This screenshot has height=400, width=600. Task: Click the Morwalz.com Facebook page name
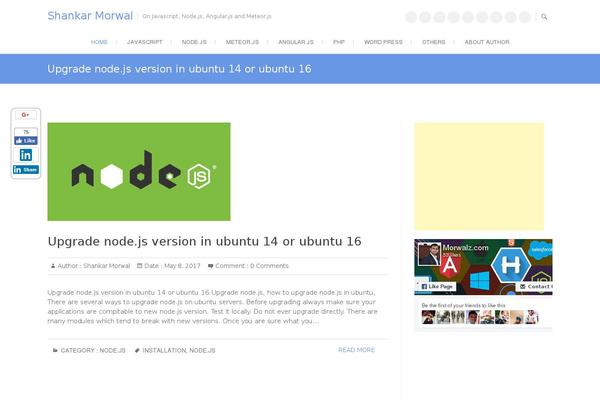pos(465,248)
